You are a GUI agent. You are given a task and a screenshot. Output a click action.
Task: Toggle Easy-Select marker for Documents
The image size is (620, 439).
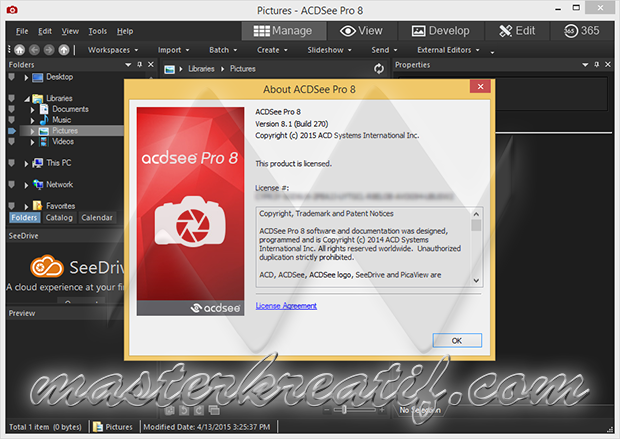[x=11, y=109]
